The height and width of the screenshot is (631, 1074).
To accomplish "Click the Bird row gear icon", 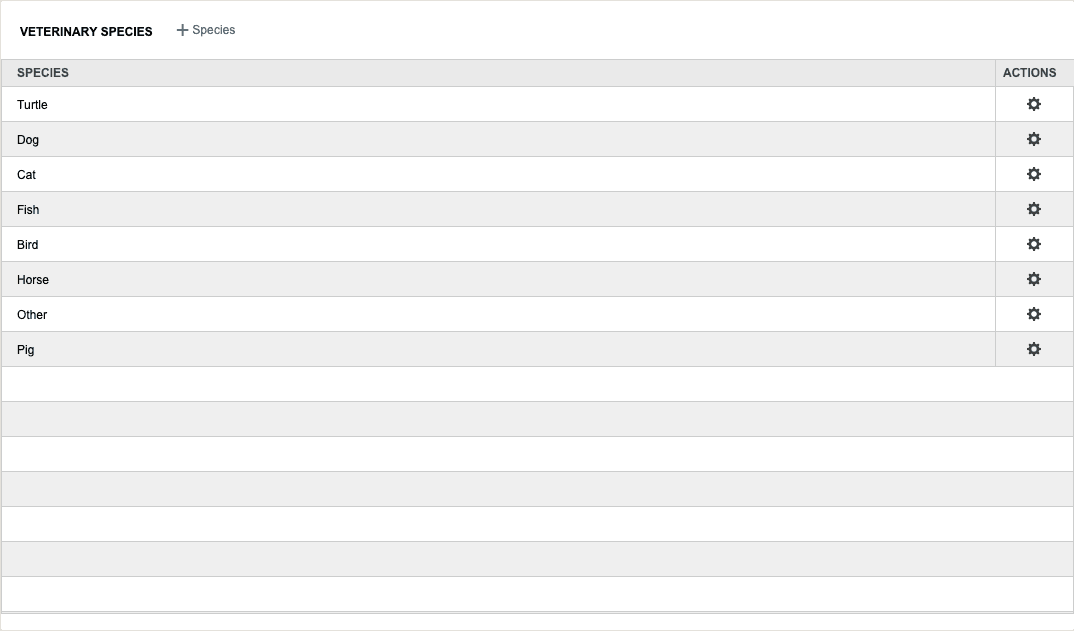I will pyautogui.click(x=1034, y=244).
